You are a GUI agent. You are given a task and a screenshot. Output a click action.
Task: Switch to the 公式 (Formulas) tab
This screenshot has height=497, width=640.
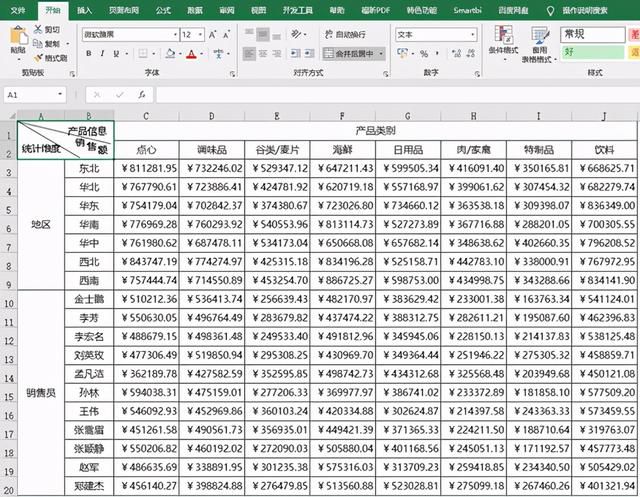pos(163,10)
